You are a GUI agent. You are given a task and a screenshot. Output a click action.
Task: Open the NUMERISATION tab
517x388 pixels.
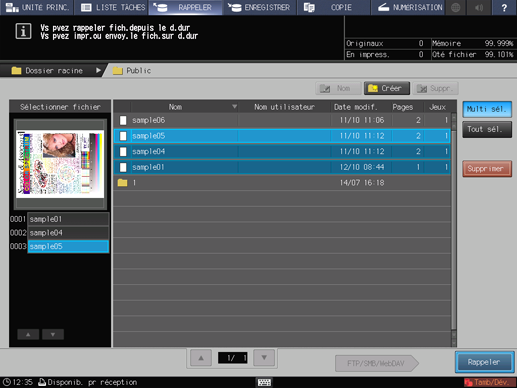pos(408,7)
